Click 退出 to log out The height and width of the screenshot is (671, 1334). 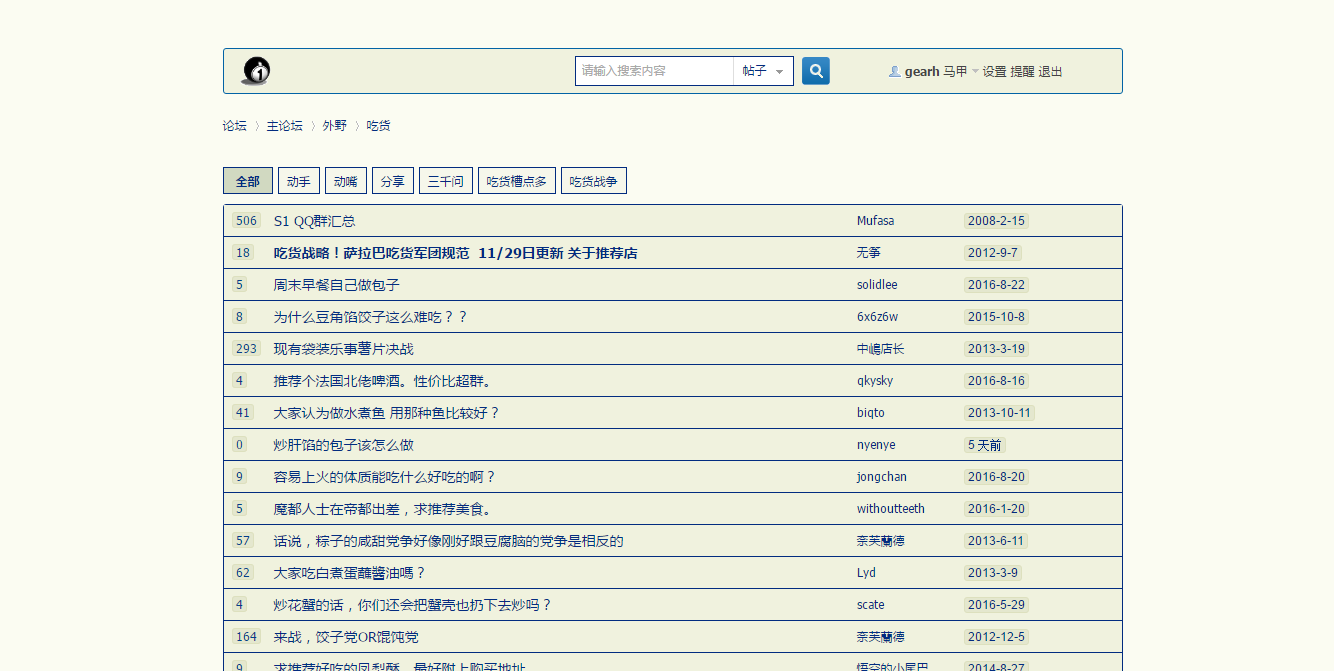1050,72
